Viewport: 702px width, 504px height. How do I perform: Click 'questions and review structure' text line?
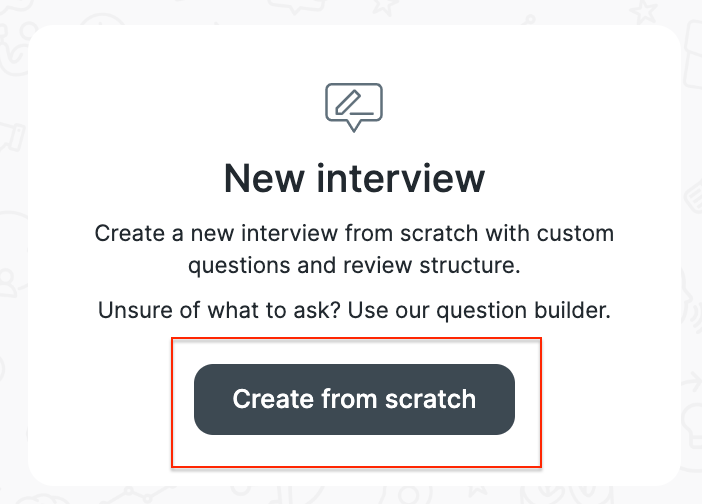coord(354,267)
